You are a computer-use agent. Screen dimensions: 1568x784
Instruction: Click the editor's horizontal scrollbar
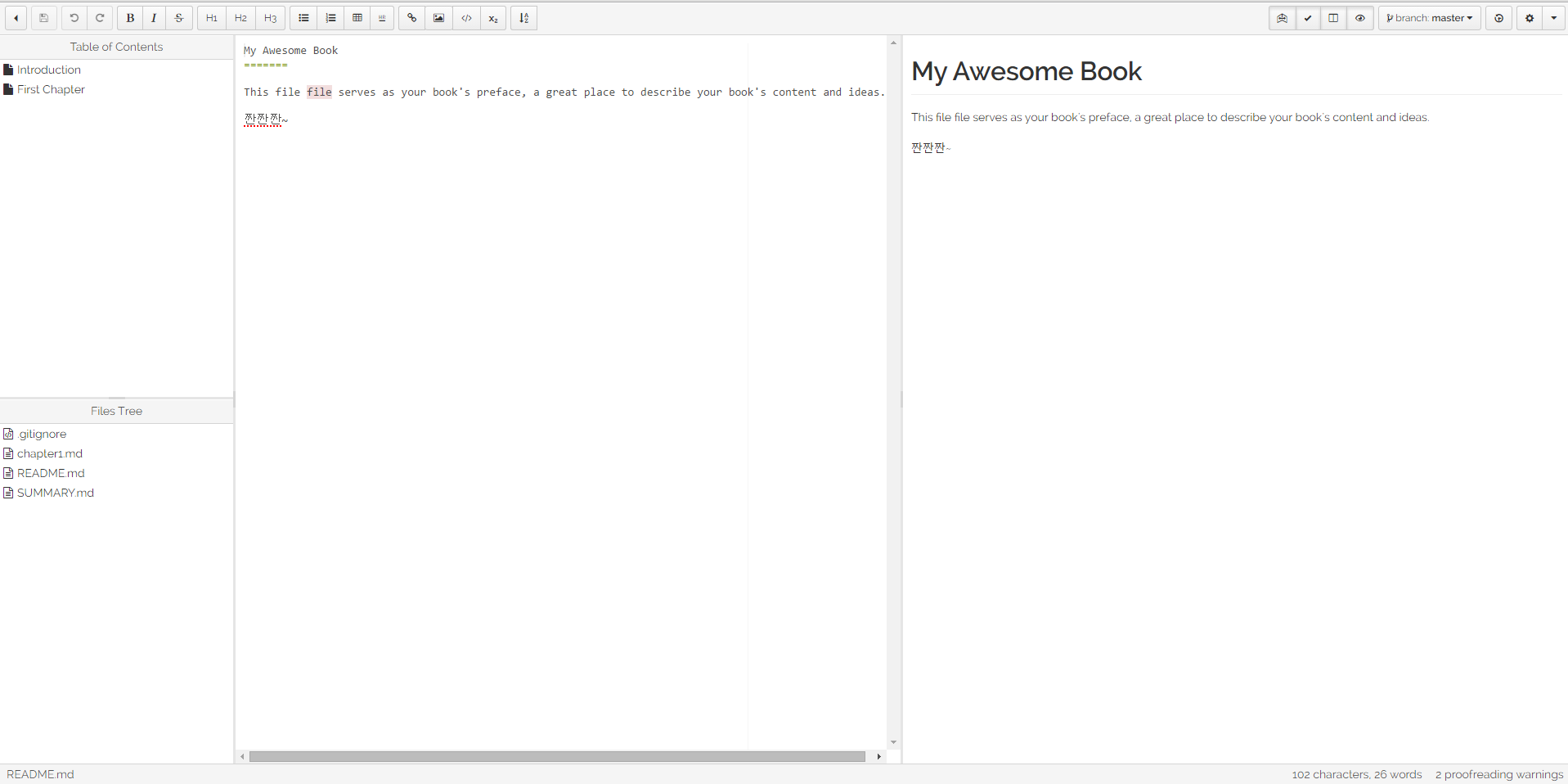pyautogui.click(x=556, y=756)
